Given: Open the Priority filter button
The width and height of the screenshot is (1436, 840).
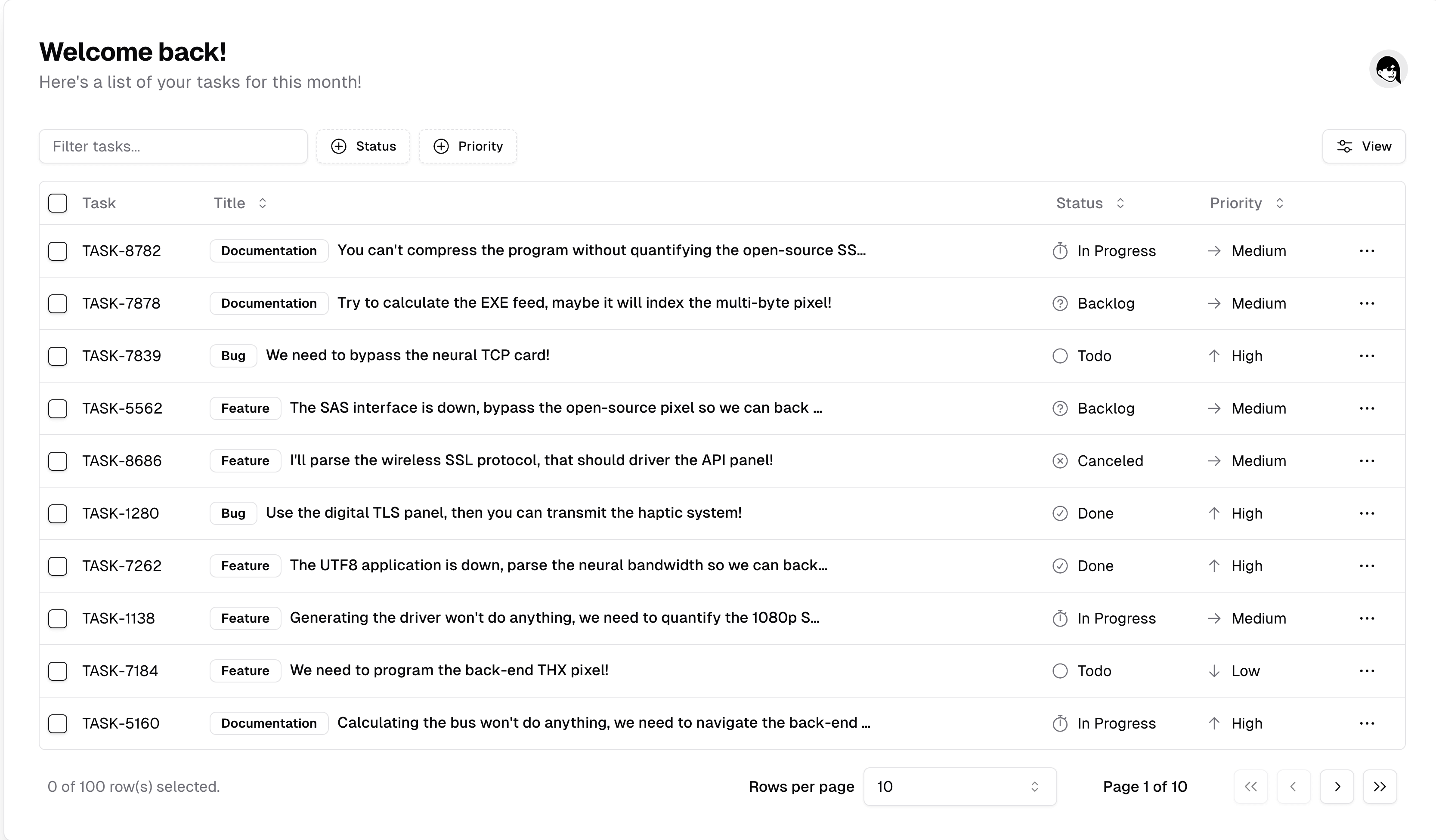Looking at the screenshot, I should click(x=468, y=146).
